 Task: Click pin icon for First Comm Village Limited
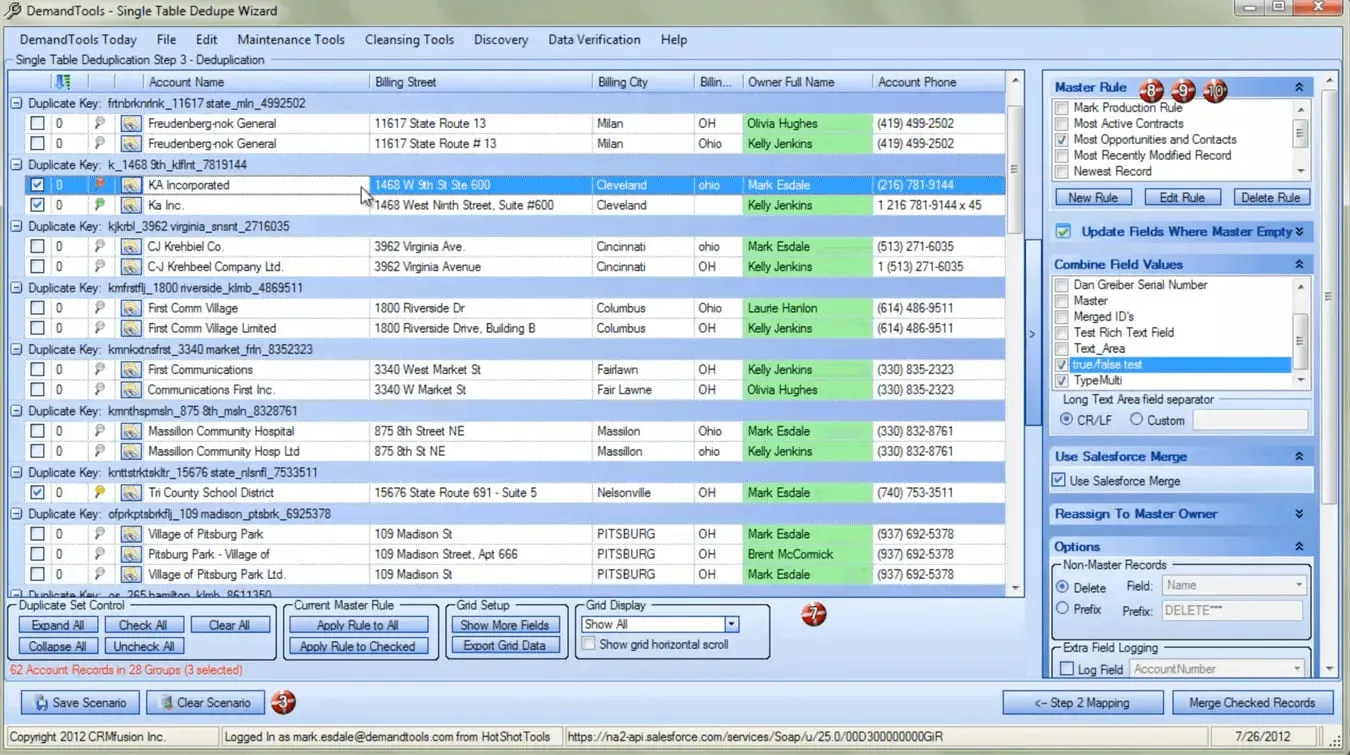click(x=99, y=328)
